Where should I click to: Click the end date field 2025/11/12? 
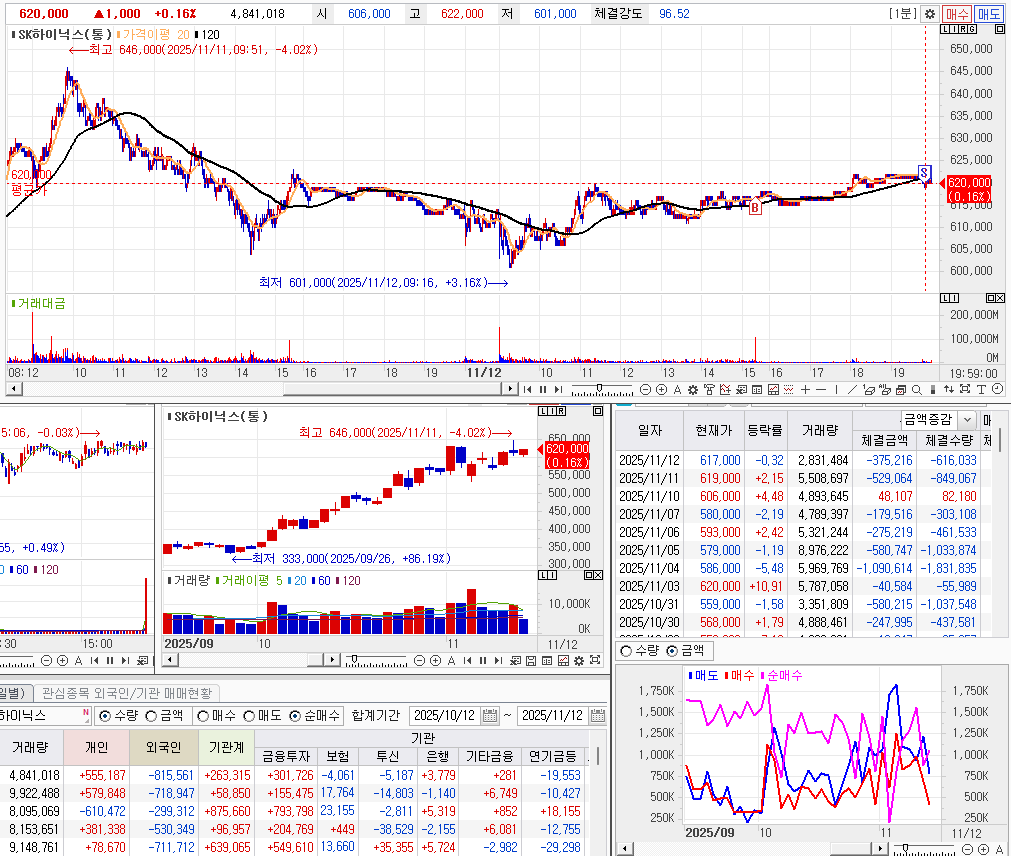pos(553,715)
